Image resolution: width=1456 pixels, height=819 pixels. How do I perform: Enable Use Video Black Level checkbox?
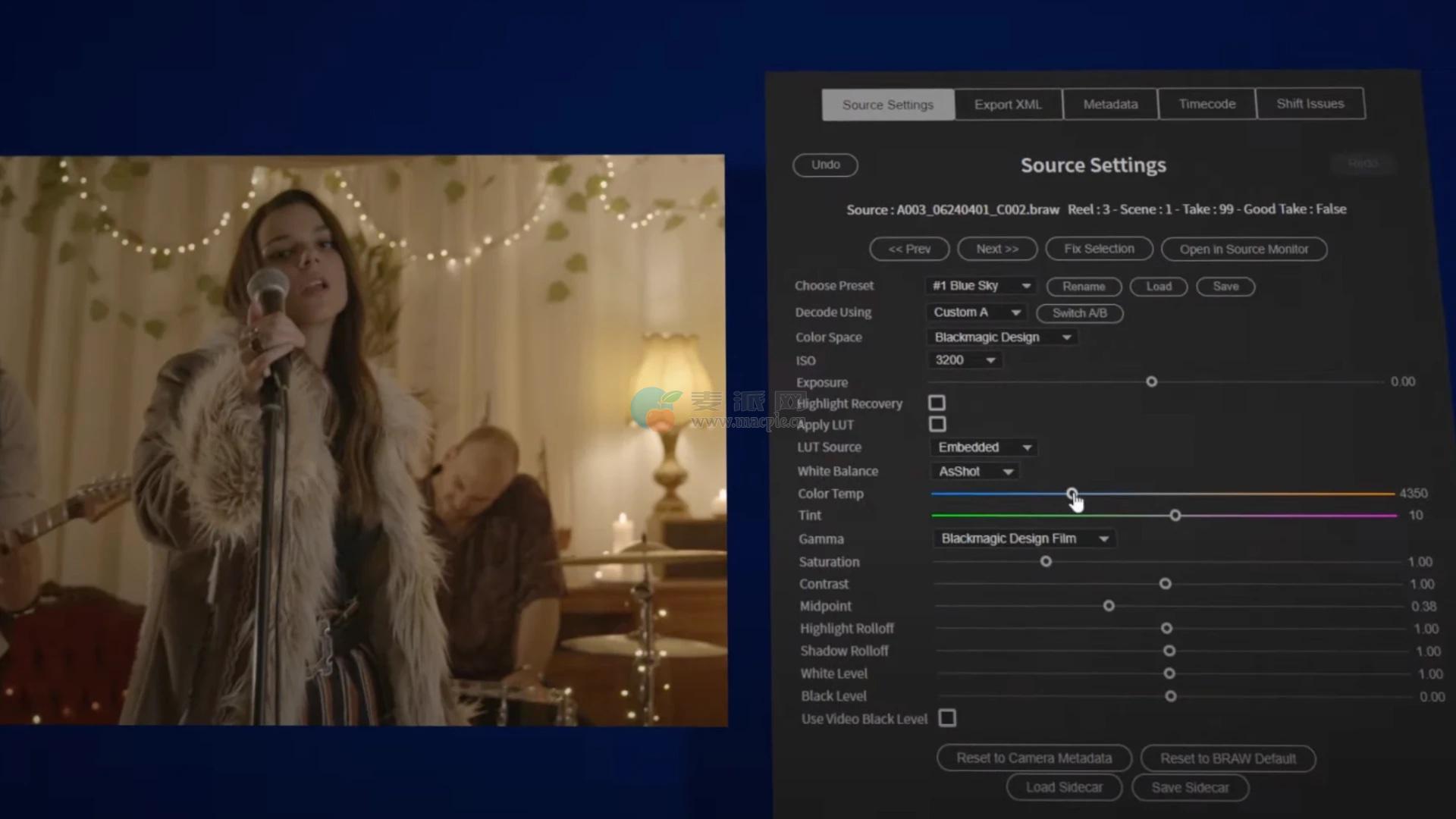(x=947, y=717)
